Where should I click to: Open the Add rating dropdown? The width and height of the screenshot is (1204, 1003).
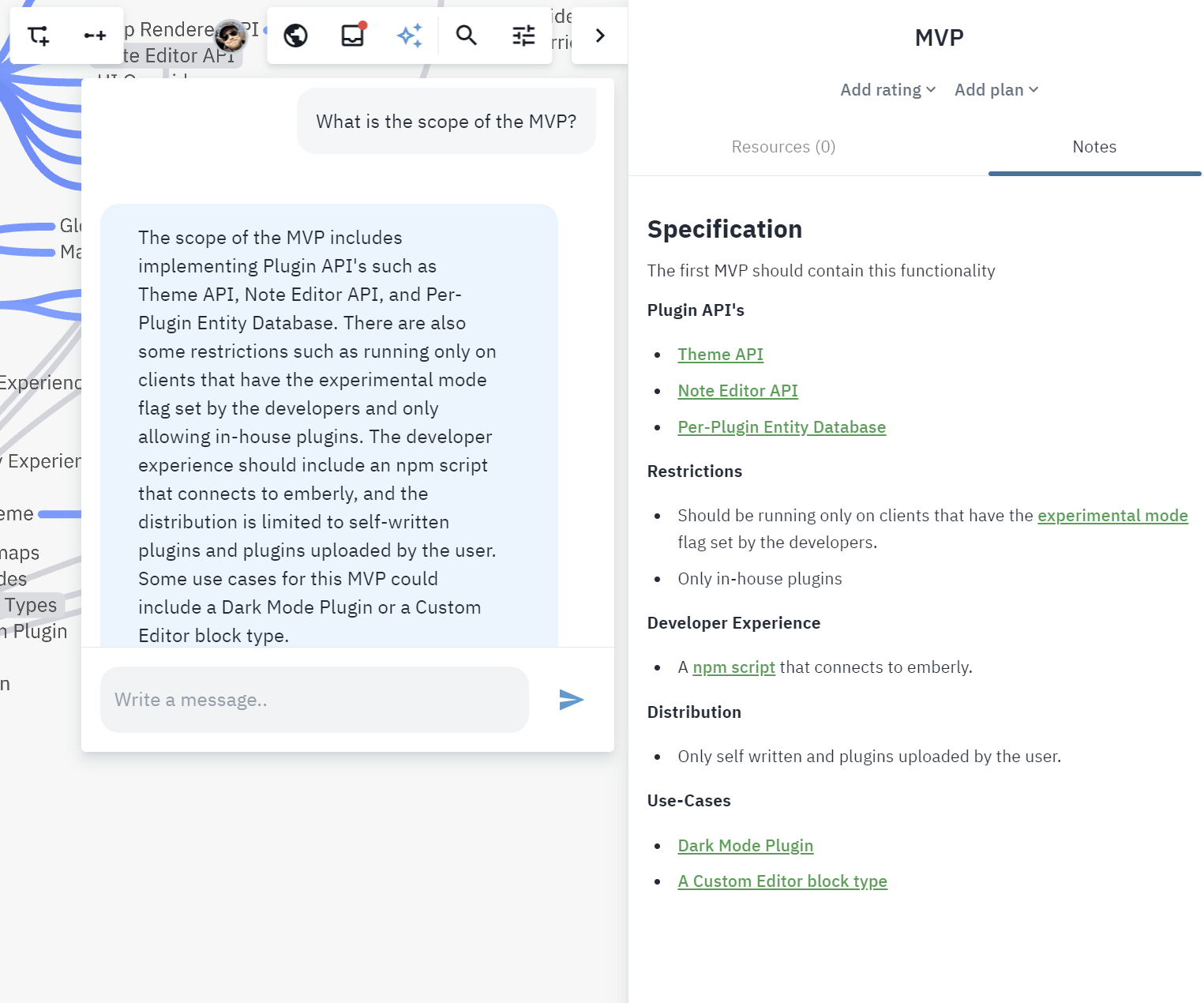(888, 90)
